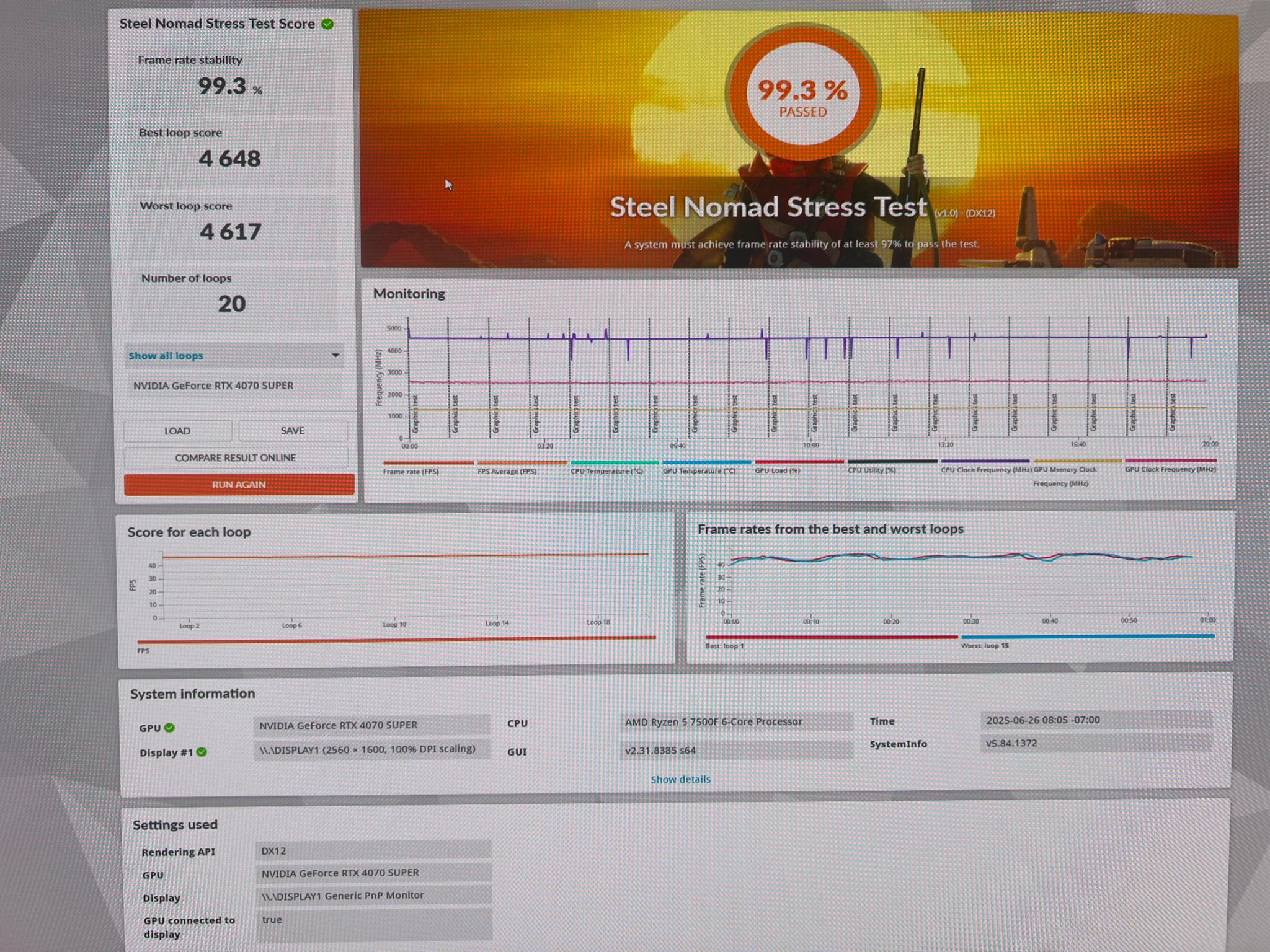Click the SAVE button

[293, 430]
